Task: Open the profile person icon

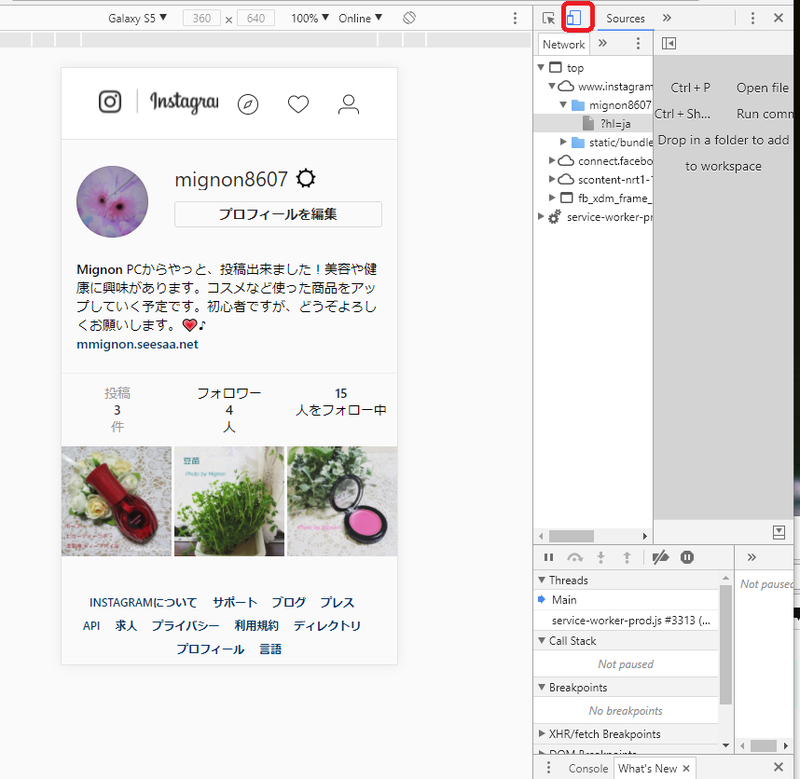Action: tap(348, 104)
